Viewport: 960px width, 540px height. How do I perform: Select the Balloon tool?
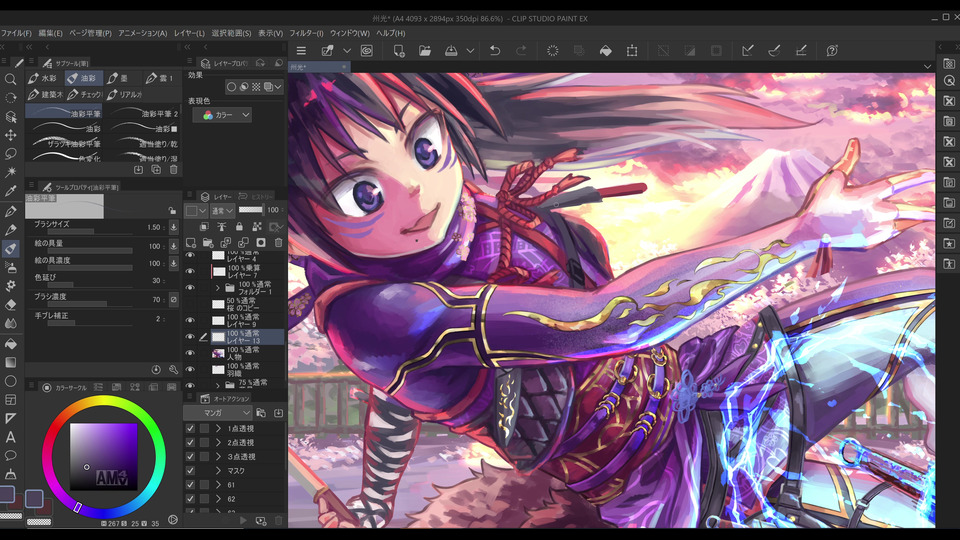[11, 455]
